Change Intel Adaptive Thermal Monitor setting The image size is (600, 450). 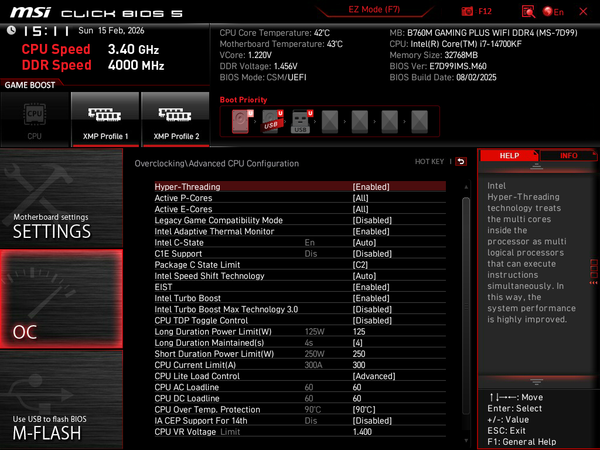[300, 231]
